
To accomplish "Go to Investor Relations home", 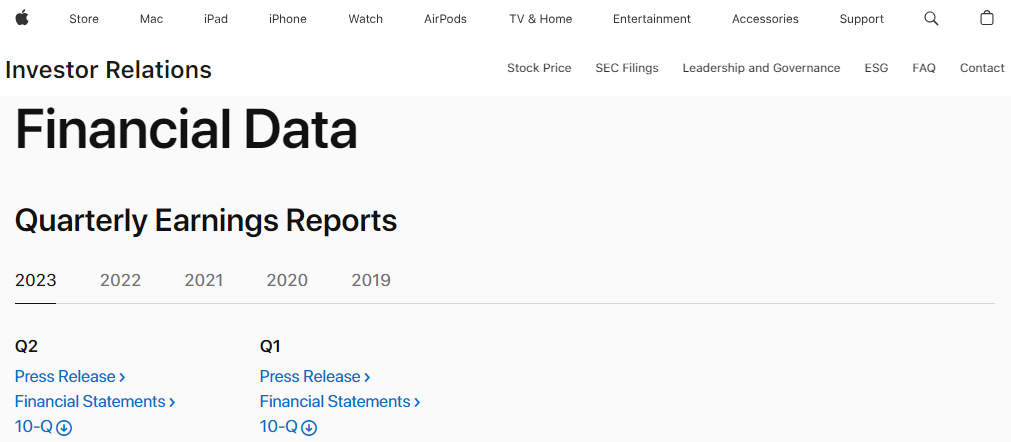I will click(x=108, y=70).
